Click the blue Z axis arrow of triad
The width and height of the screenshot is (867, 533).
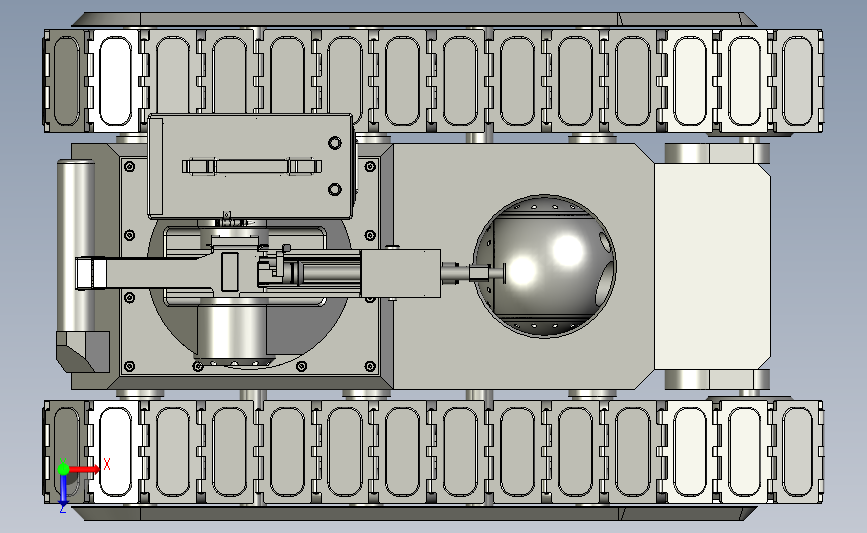63,490
